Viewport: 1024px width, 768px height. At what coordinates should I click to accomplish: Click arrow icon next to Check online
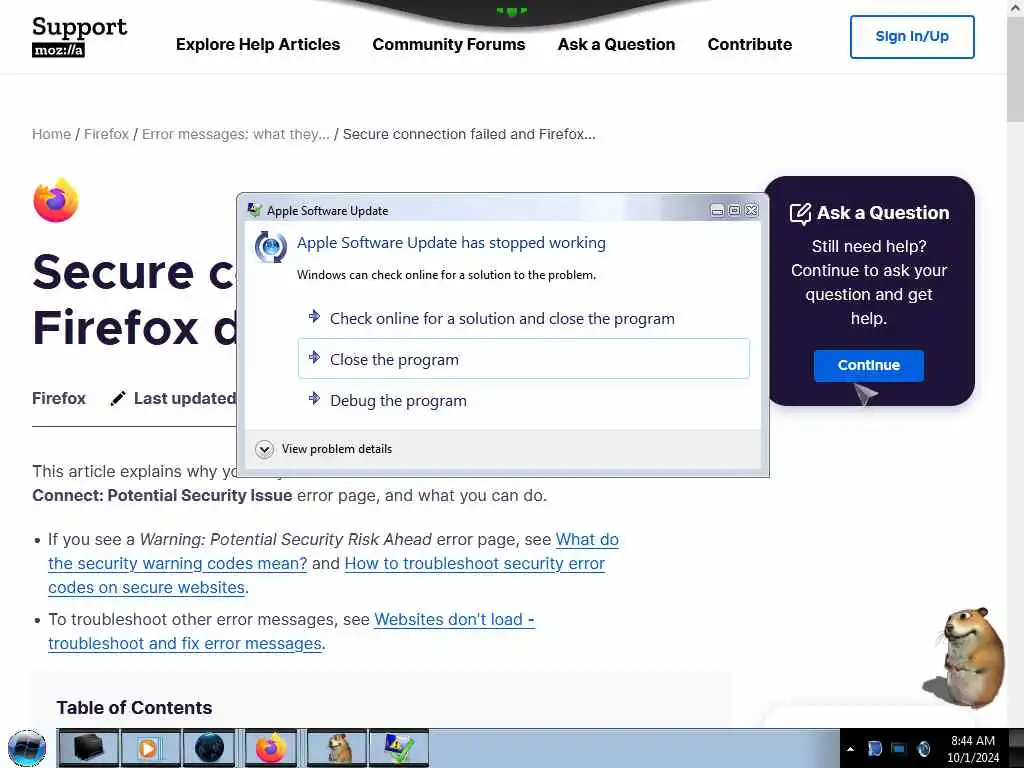click(x=314, y=316)
